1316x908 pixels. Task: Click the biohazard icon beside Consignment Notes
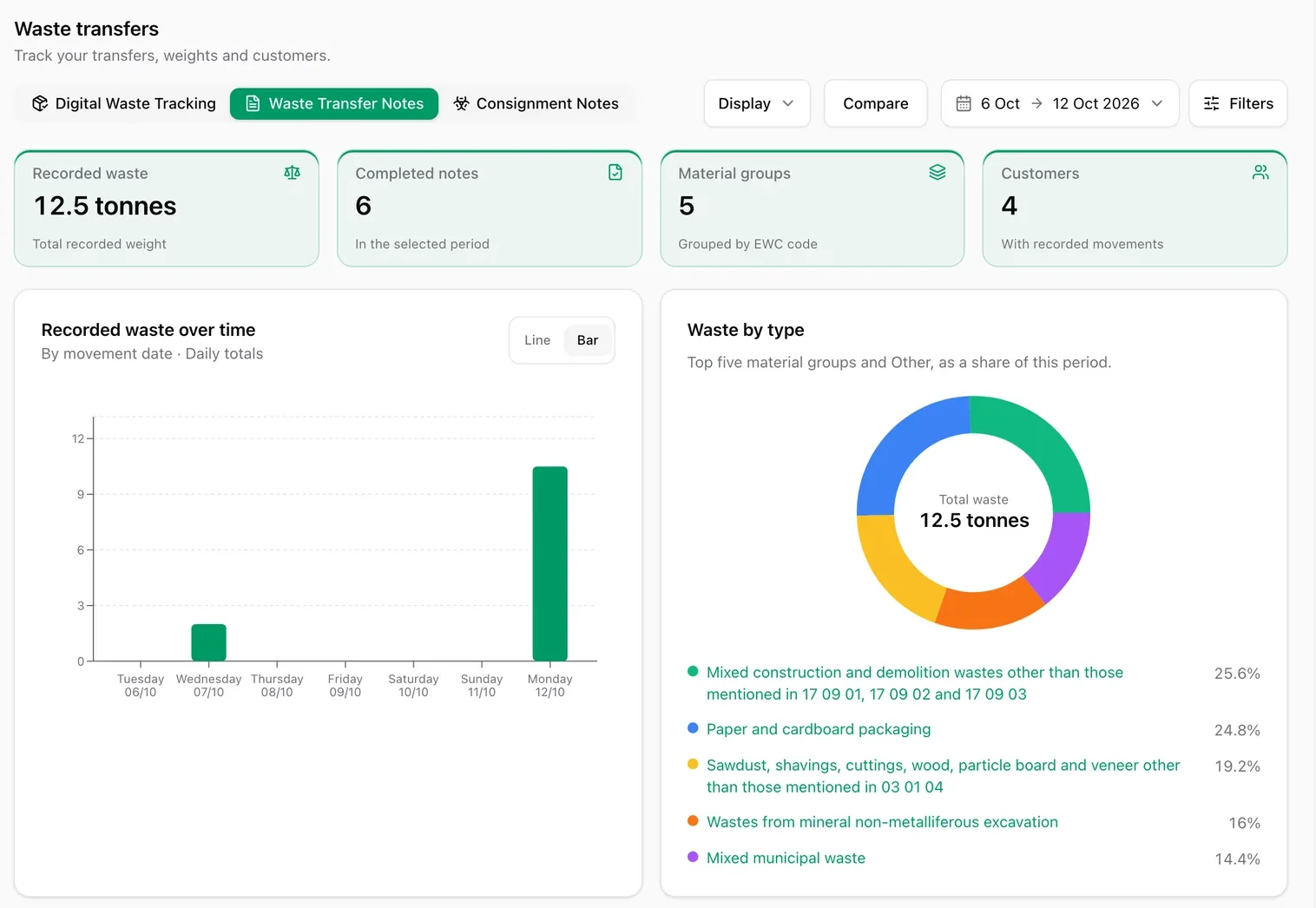(x=462, y=103)
